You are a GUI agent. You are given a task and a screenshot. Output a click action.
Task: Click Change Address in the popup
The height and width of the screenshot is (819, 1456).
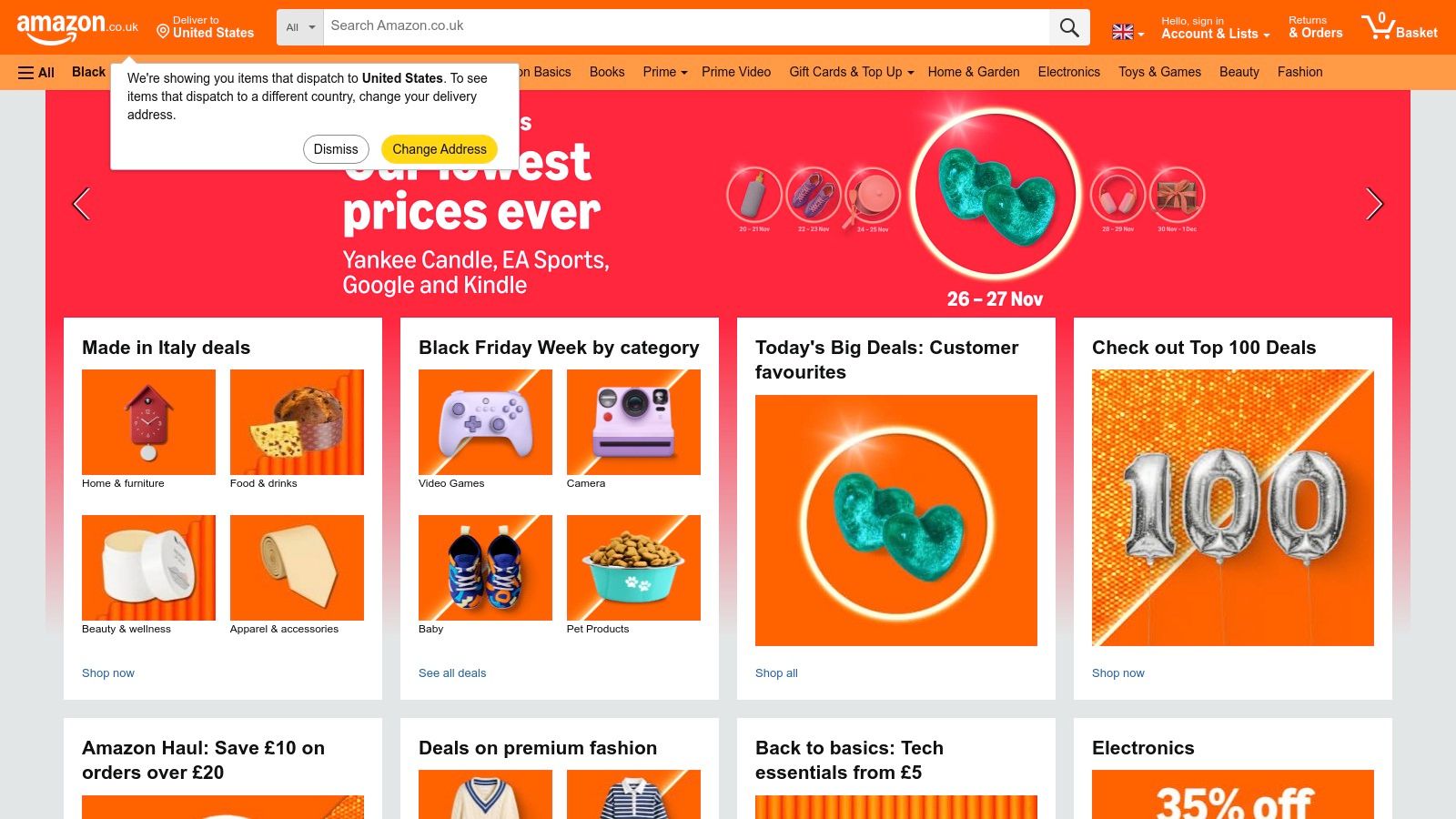(x=440, y=148)
